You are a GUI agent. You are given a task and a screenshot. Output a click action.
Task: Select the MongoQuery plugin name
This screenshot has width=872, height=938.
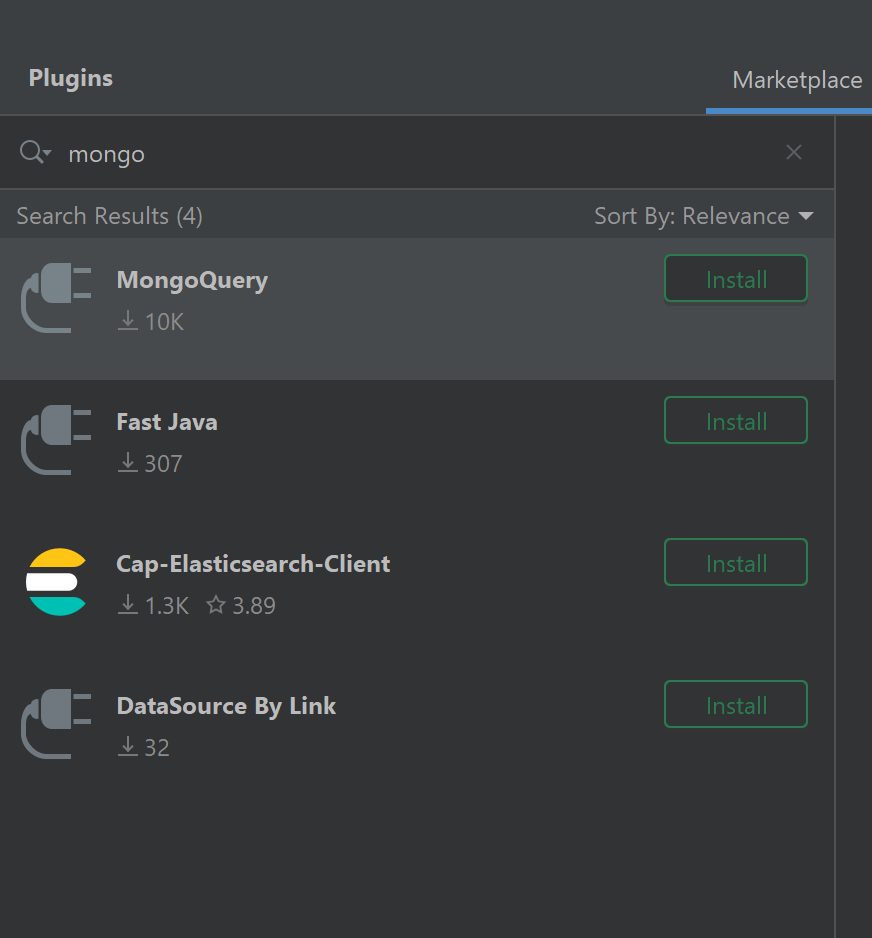[192, 281]
